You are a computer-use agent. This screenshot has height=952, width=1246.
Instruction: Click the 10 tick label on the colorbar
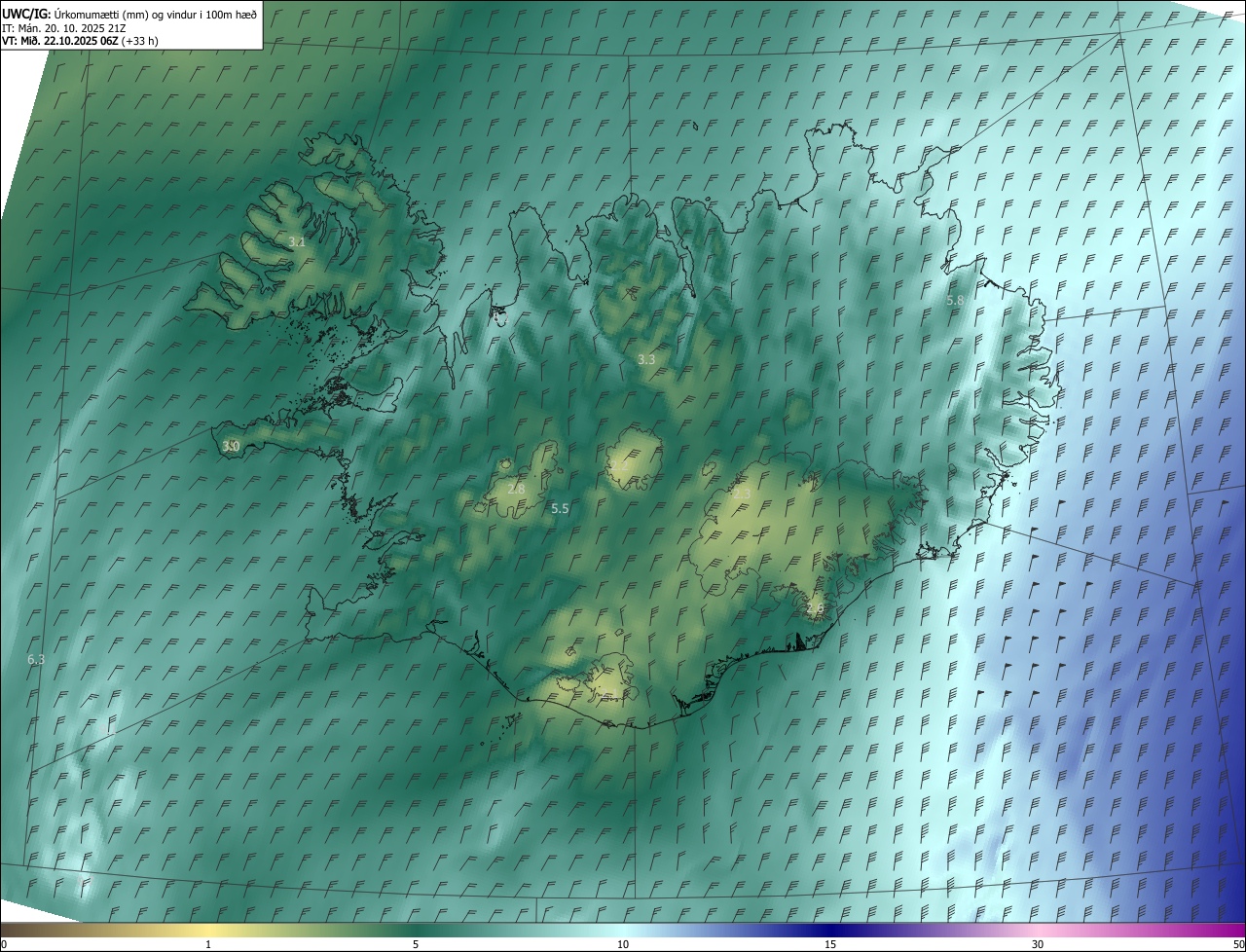(x=623, y=944)
